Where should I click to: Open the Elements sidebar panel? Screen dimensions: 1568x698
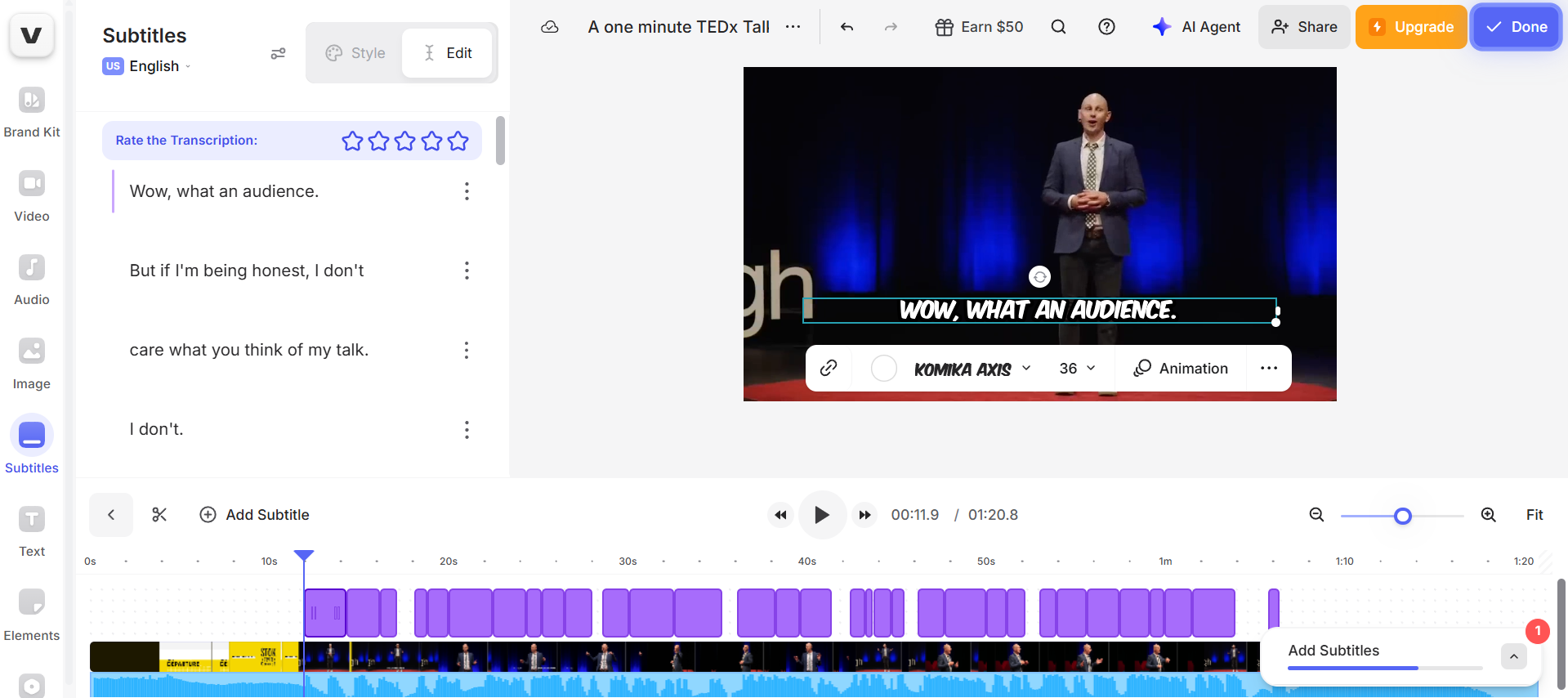pyautogui.click(x=32, y=615)
